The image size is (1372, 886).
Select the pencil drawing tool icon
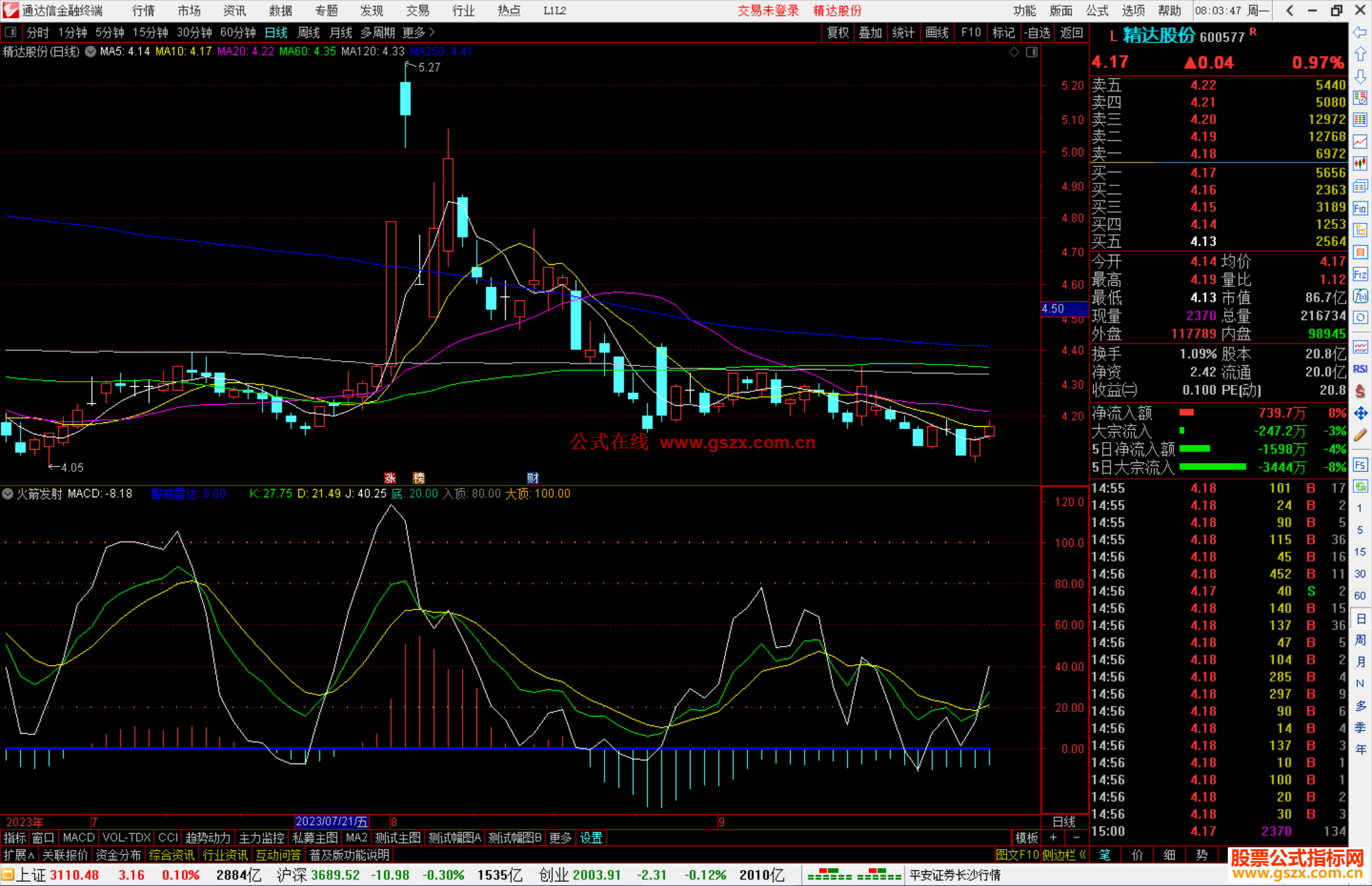(x=1360, y=435)
